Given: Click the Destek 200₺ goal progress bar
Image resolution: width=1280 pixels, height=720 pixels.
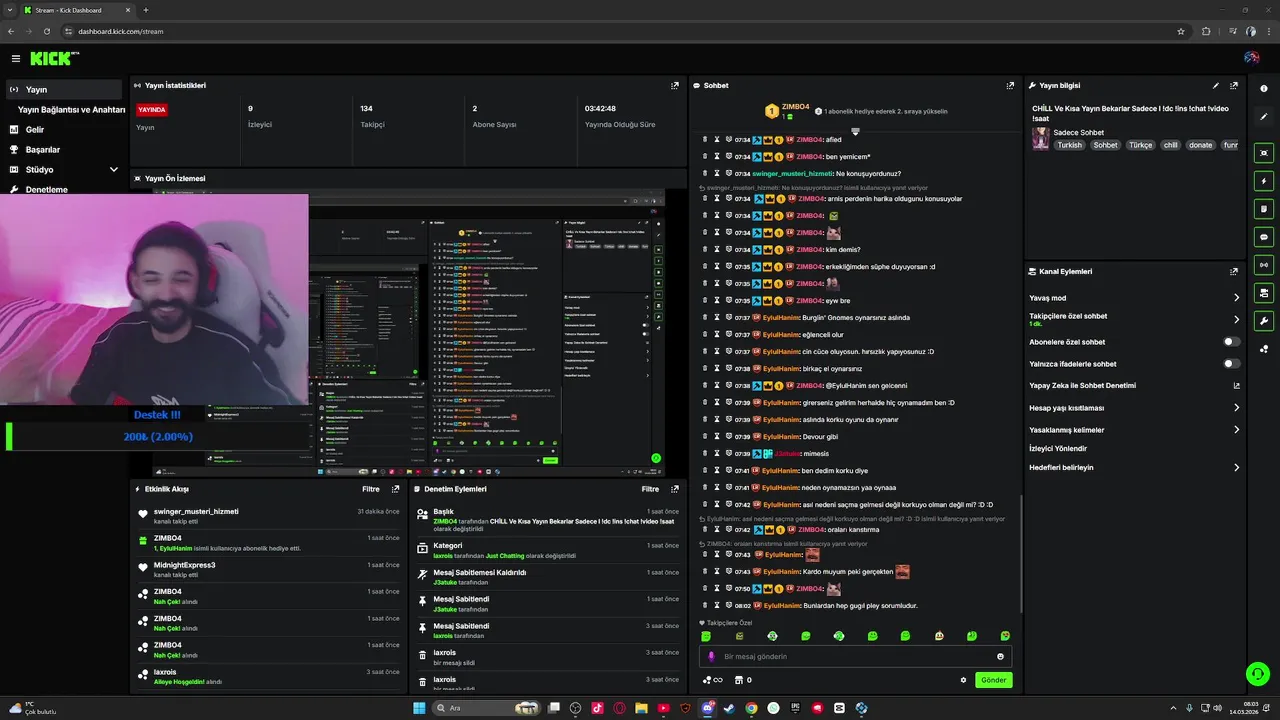Looking at the screenshot, I should click(160, 437).
